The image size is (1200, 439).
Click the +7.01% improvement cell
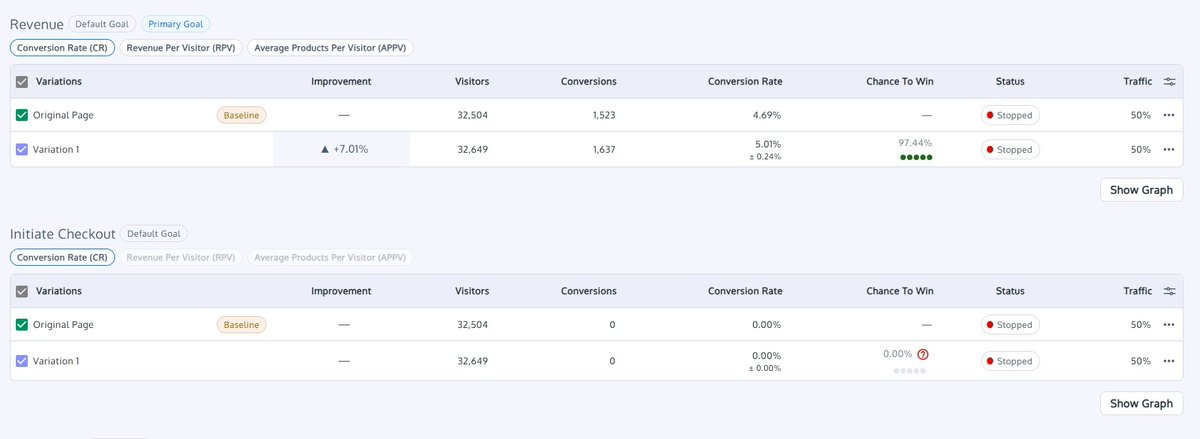pos(341,149)
